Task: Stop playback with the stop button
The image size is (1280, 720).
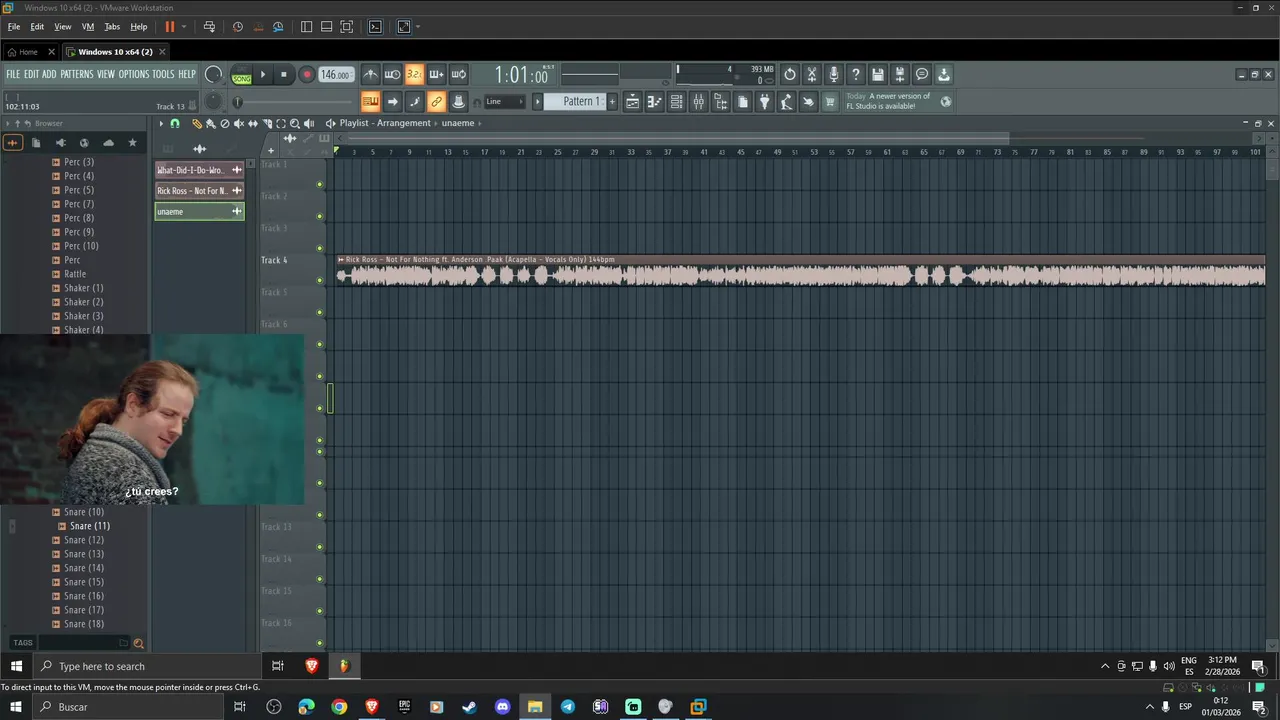Action: (283, 74)
